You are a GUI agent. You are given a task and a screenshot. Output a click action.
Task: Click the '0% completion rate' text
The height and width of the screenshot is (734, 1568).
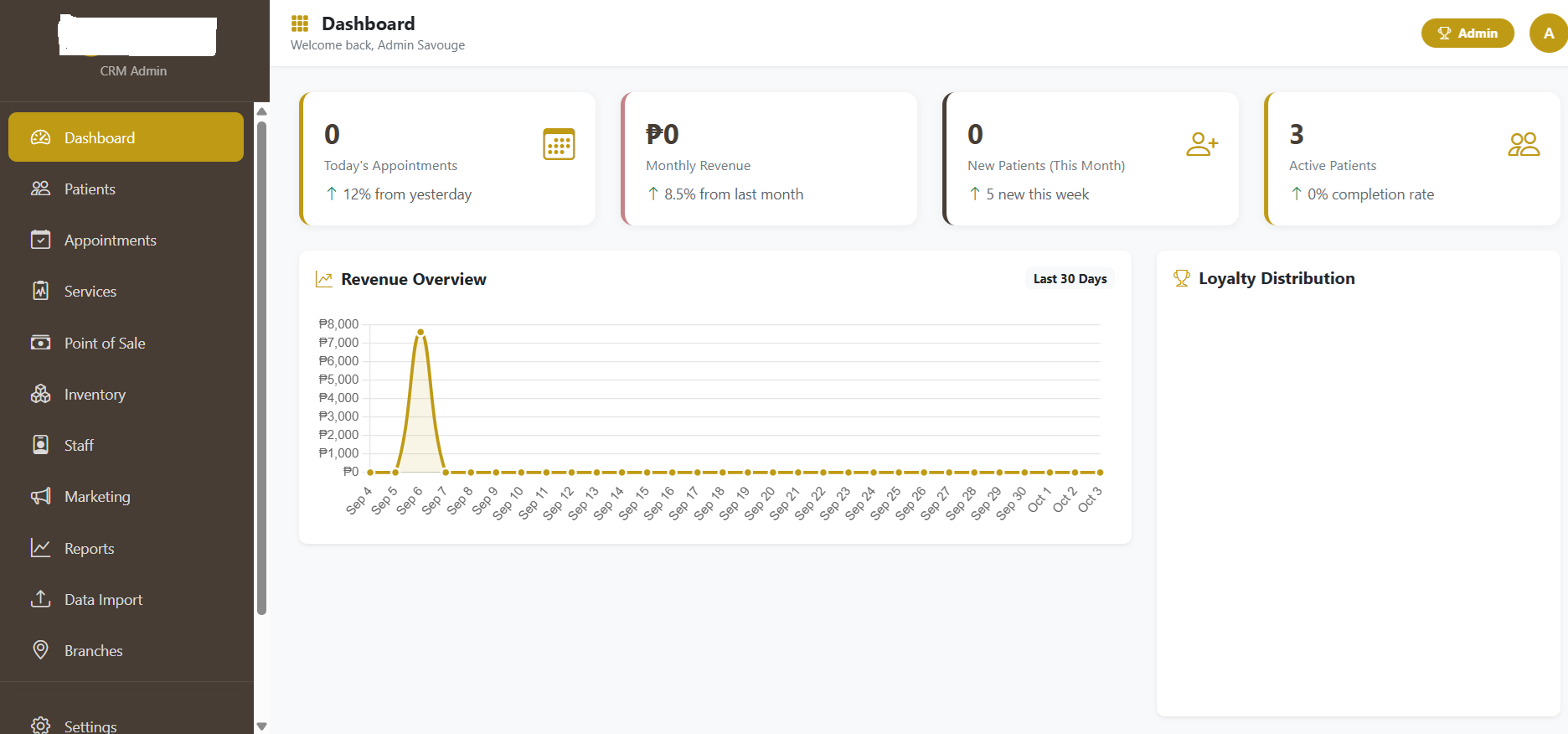[1370, 194]
